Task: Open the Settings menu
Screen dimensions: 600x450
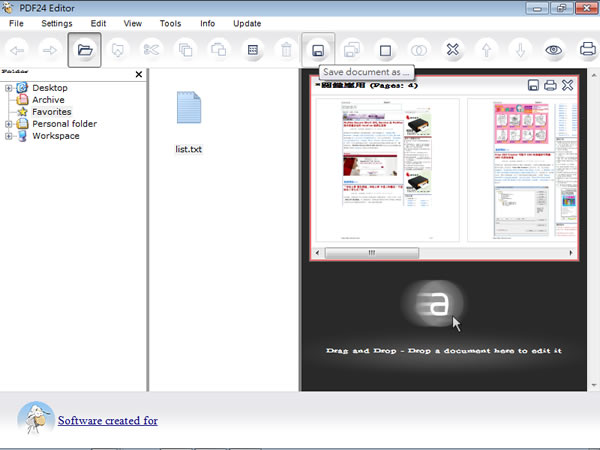Action: [57, 23]
